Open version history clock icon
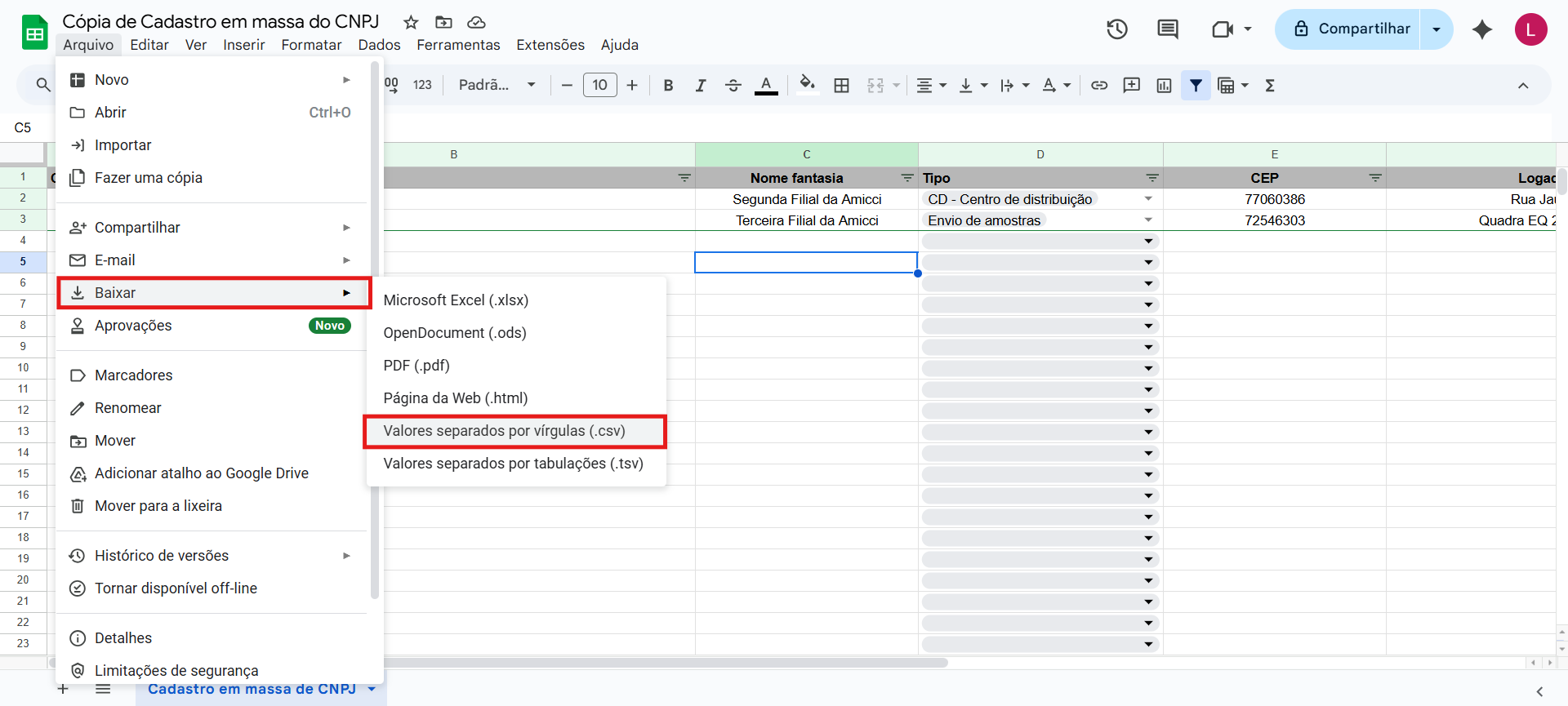The image size is (1568, 706). pyautogui.click(x=1116, y=29)
